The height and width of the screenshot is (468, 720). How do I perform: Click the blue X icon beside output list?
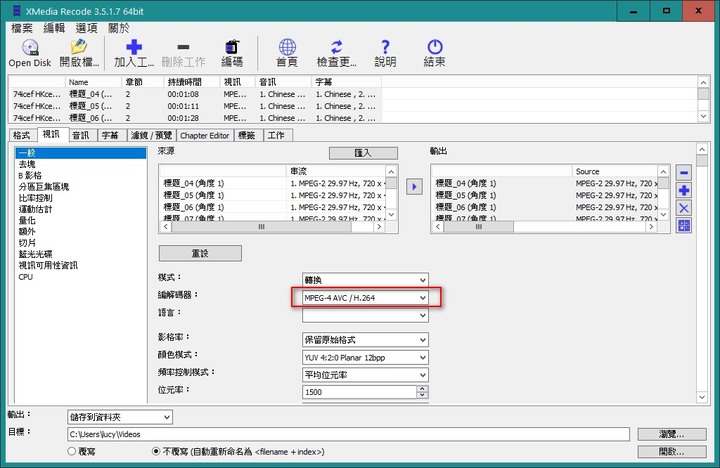click(x=684, y=208)
